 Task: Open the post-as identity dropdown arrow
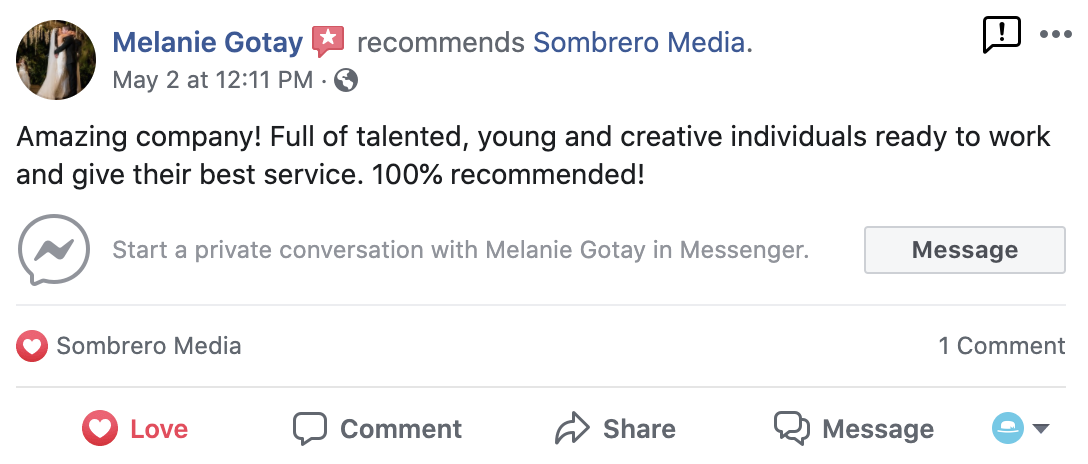(1041, 429)
